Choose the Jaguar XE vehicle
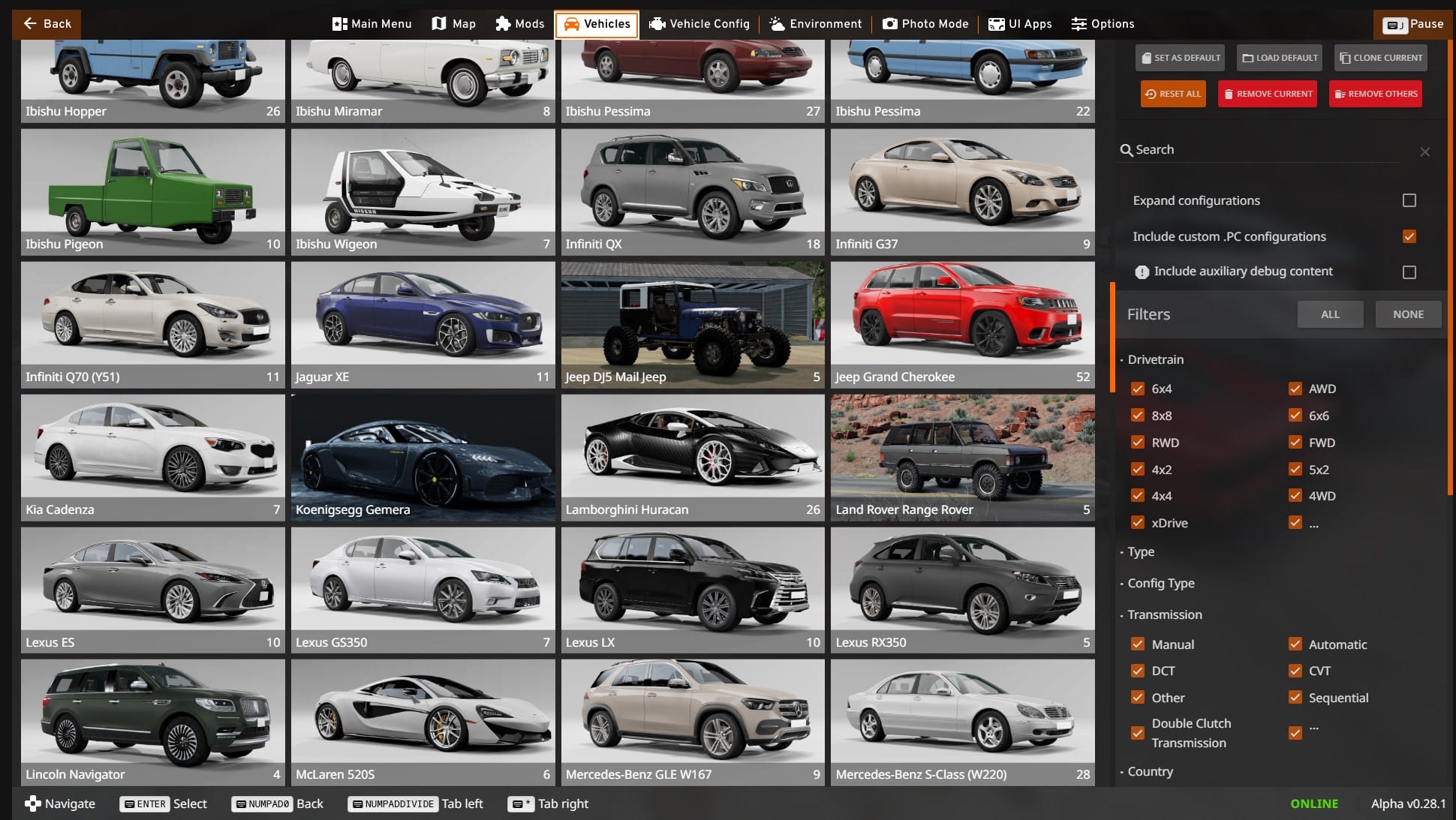The height and width of the screenshot is (820, 1456). click(x=423, y=324)
